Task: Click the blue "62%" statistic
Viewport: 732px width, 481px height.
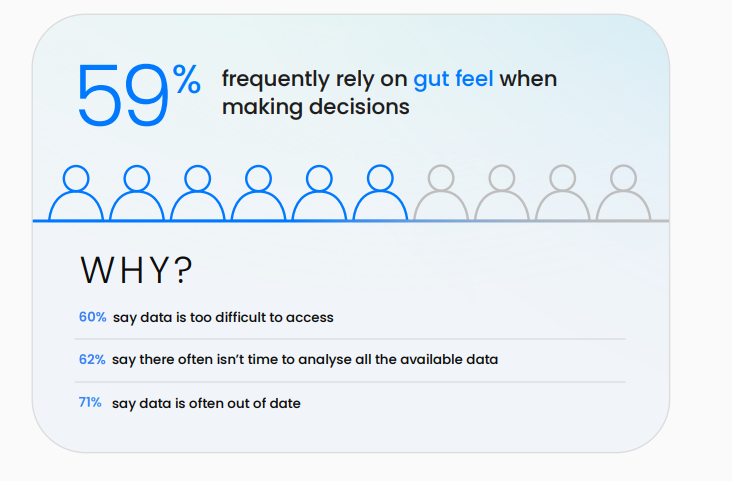Action: point(93,359)
